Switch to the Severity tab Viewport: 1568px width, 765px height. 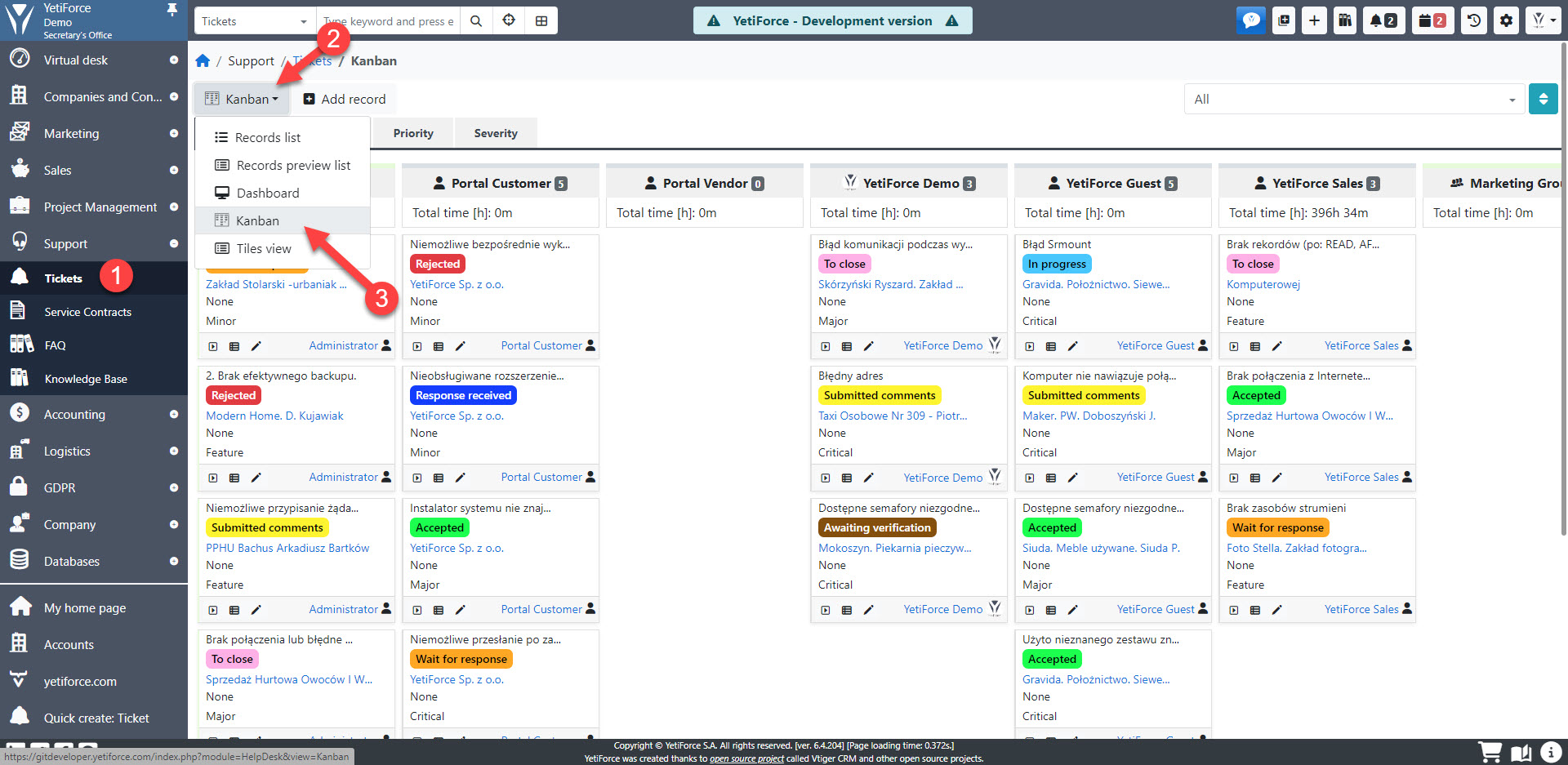click(496, 133)
